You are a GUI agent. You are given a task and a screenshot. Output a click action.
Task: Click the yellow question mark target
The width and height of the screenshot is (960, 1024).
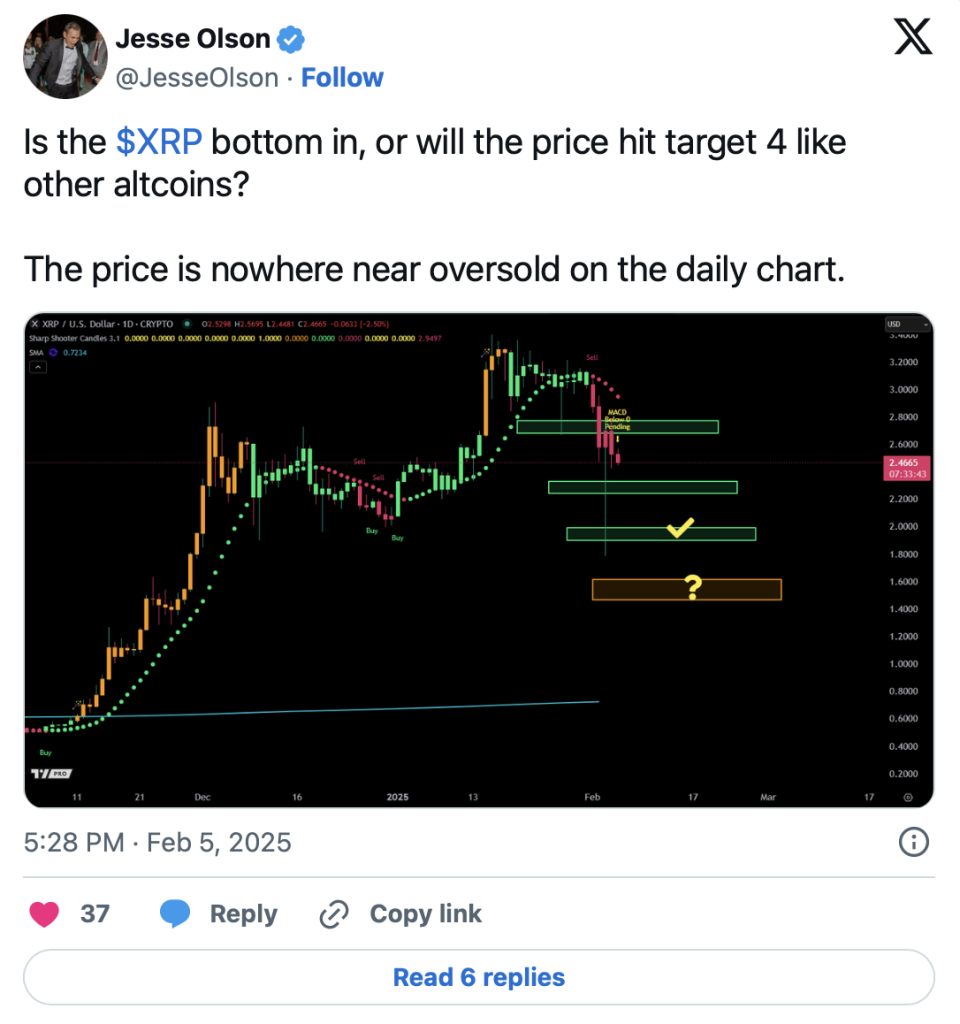[x=690, y=588]
